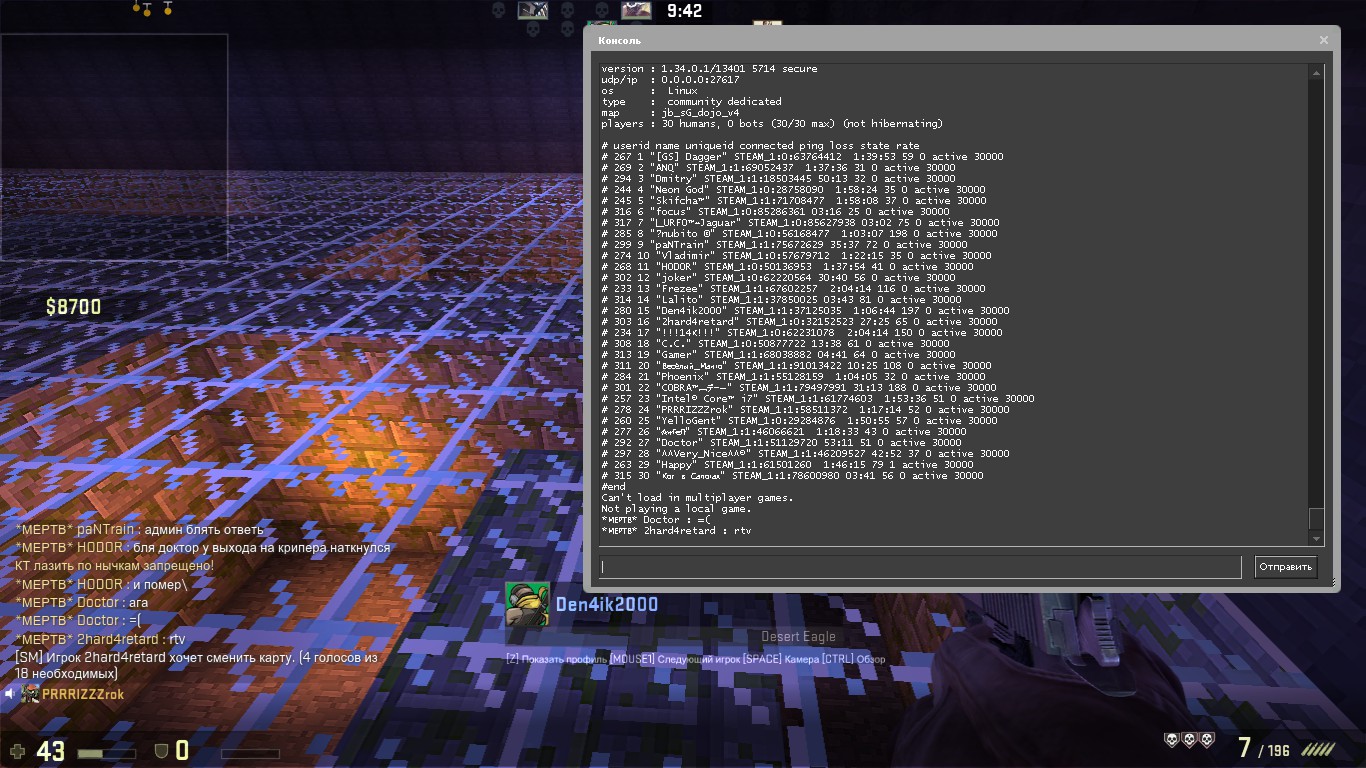
Task: Click the Desert Eagle weapon label
Action: coord(798,637)
